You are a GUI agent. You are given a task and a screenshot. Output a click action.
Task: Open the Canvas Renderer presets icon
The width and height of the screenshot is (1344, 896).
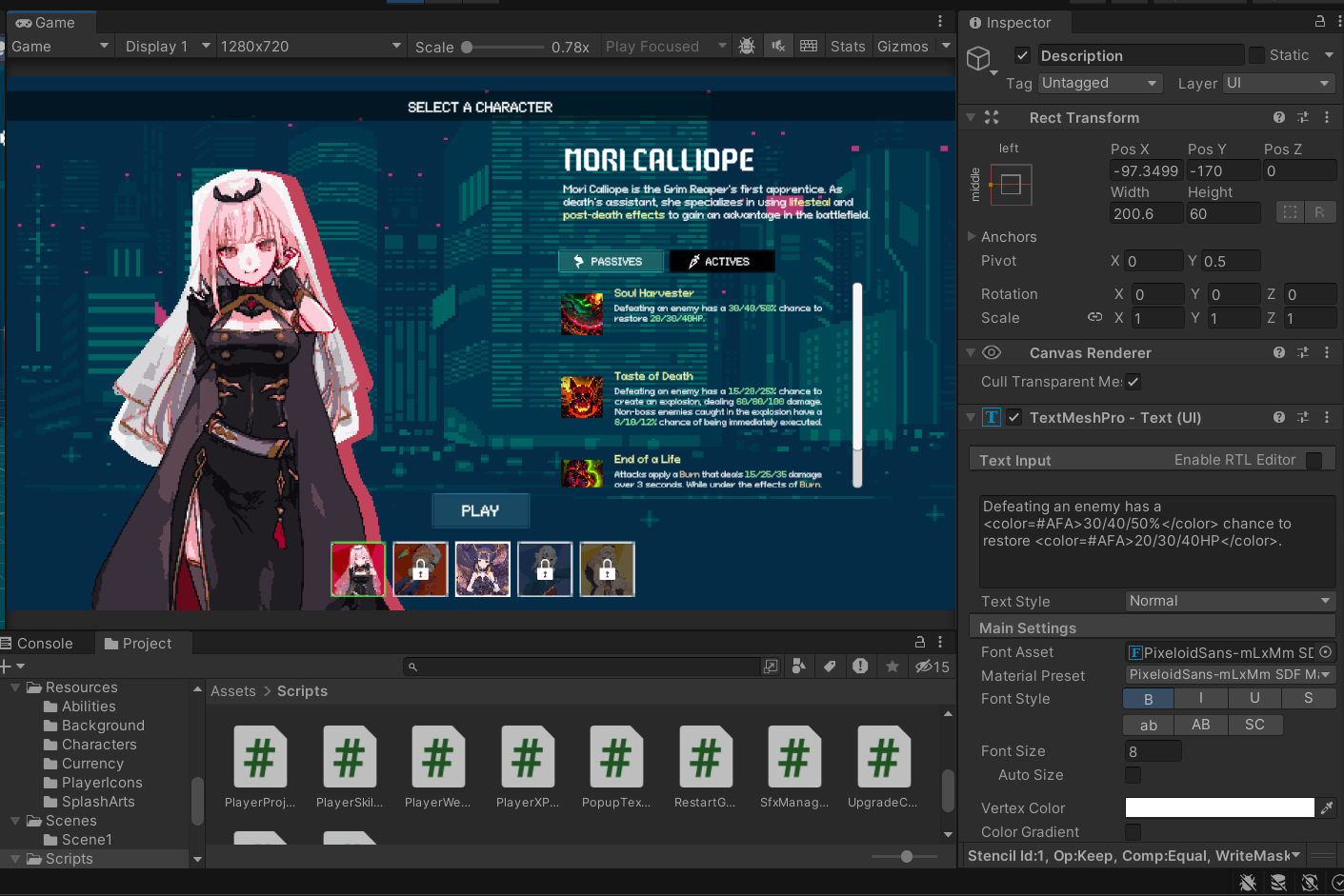tap(1303, 352)
